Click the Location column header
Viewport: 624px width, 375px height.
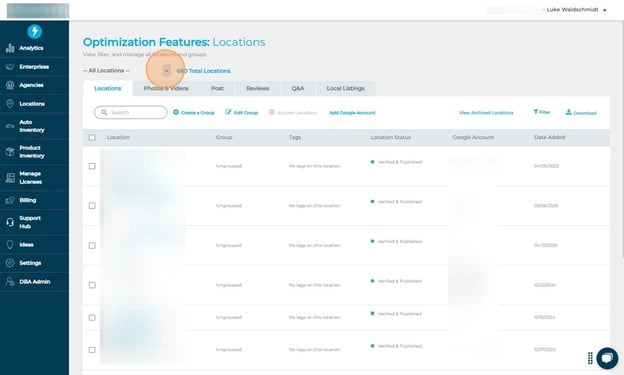tap(118, 137)
